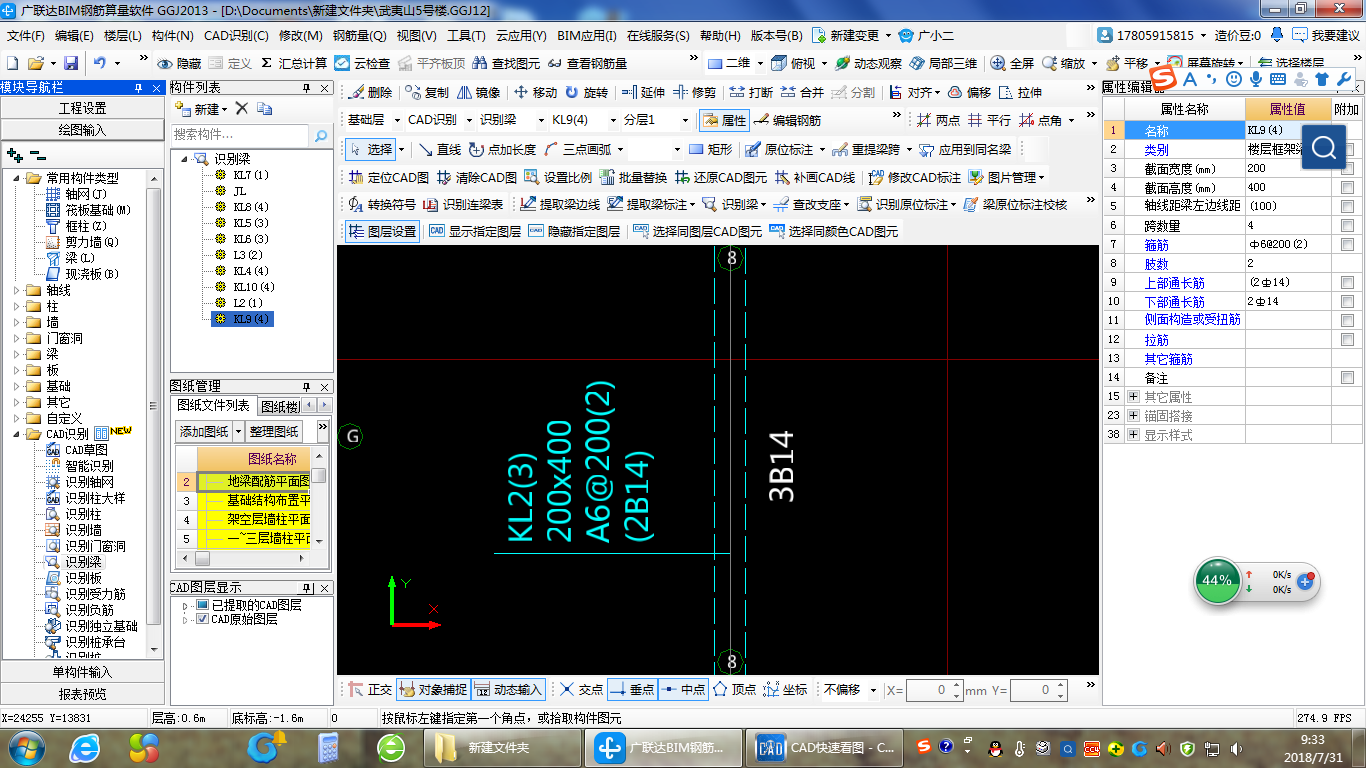This screenshot has height=768, width=1366.
Task: Activate the 移动 move tool
Action: pyautogui.click(x=535, y=93)
